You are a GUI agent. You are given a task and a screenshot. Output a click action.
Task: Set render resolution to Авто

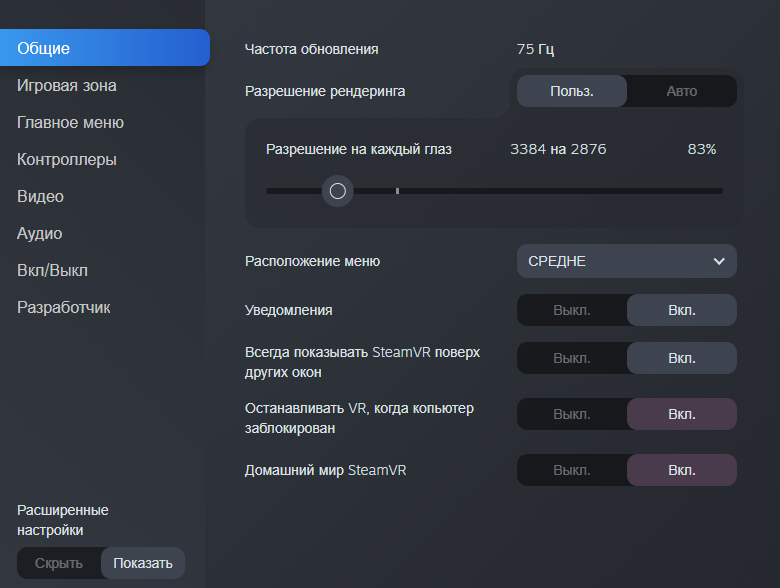(682, 91)
